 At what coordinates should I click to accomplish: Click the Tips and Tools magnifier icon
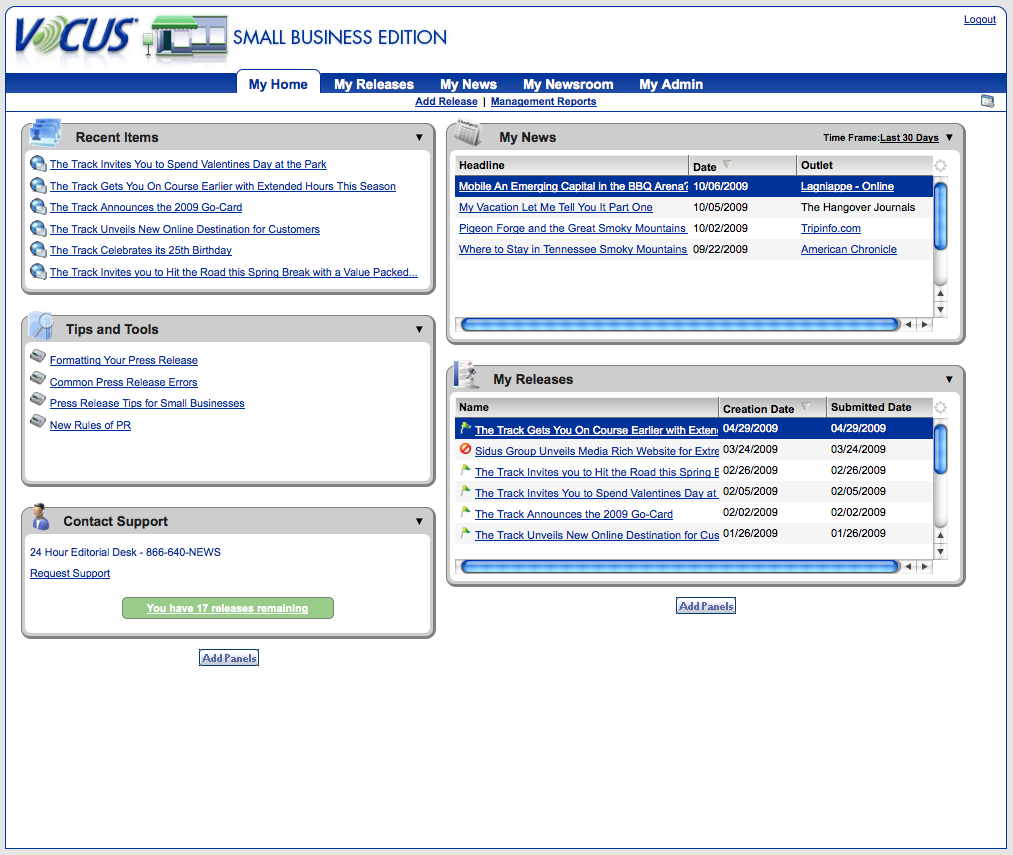(x=43, y=326)
